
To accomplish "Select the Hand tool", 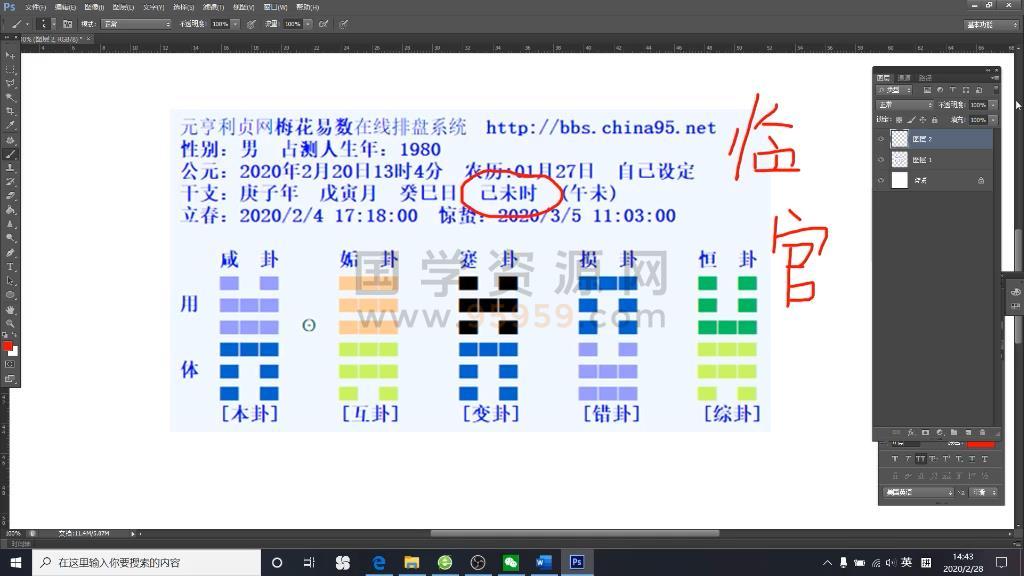I will [x=10, y=310].
